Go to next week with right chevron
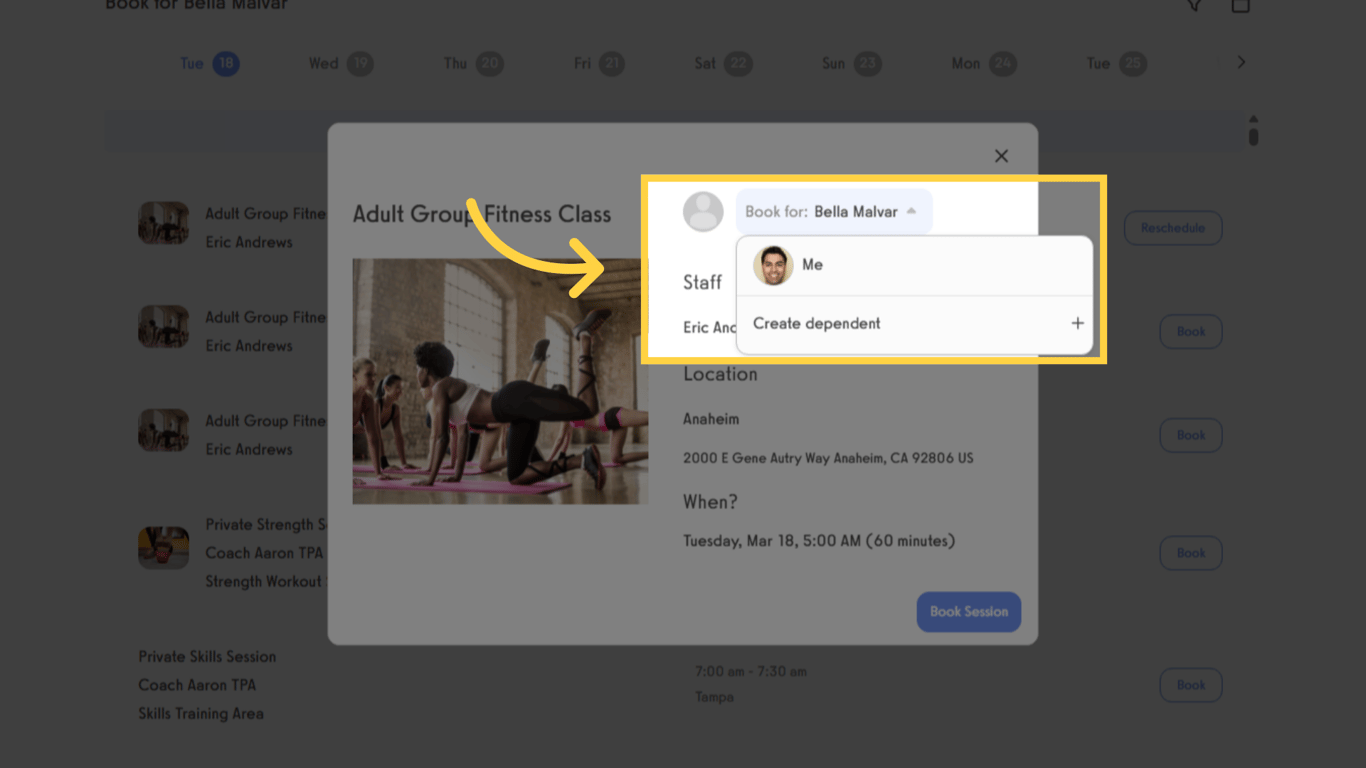The width and height of the screenshot is (1366, 768). pos(1241,62)
